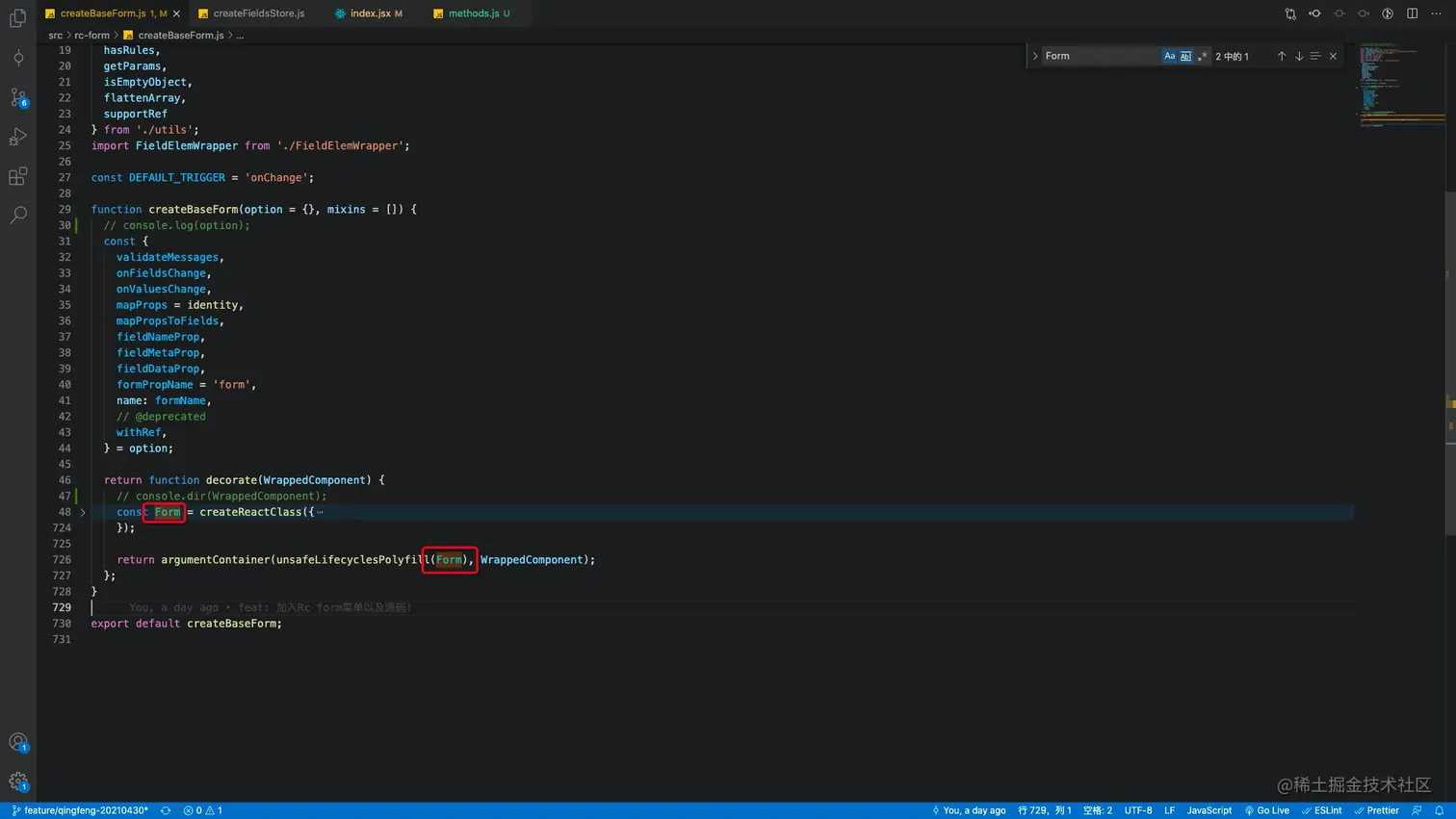Toggle find in selection

click(1315, 56)
